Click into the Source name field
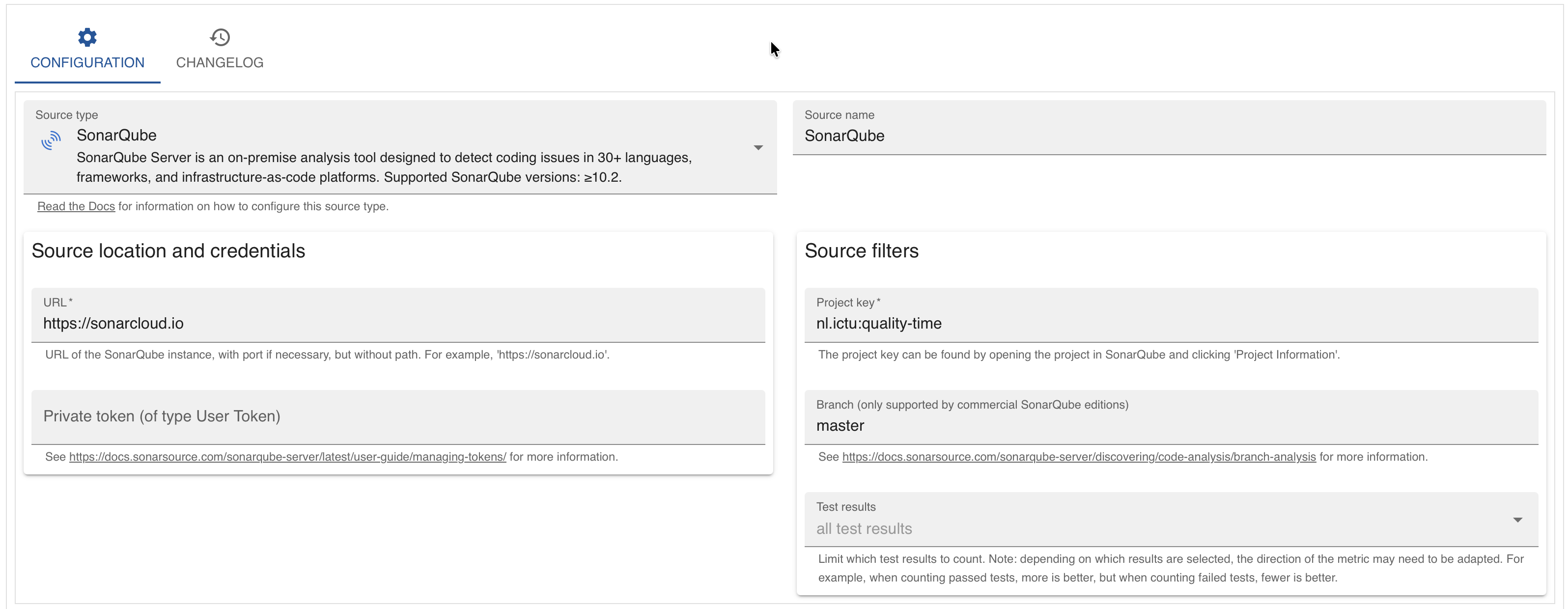This screenshot has width=1568, height=609. [x=1169, y=128]
